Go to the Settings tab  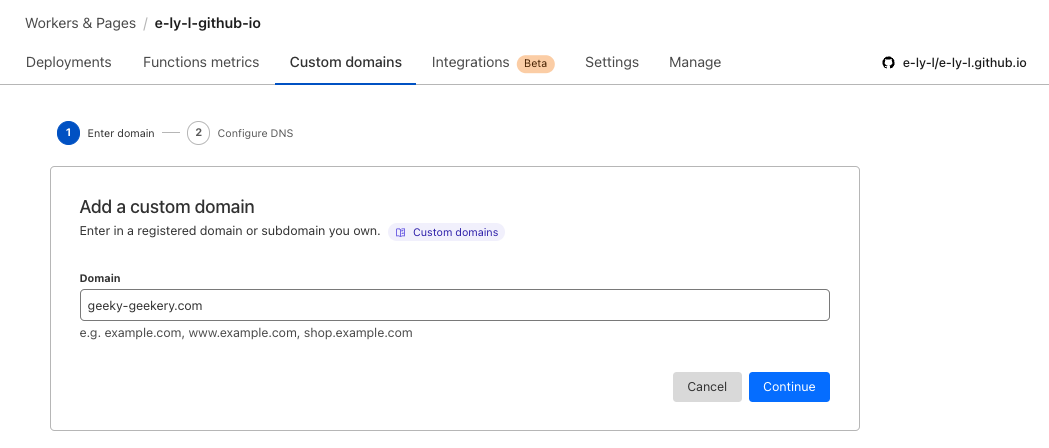(x=611, y=62)
